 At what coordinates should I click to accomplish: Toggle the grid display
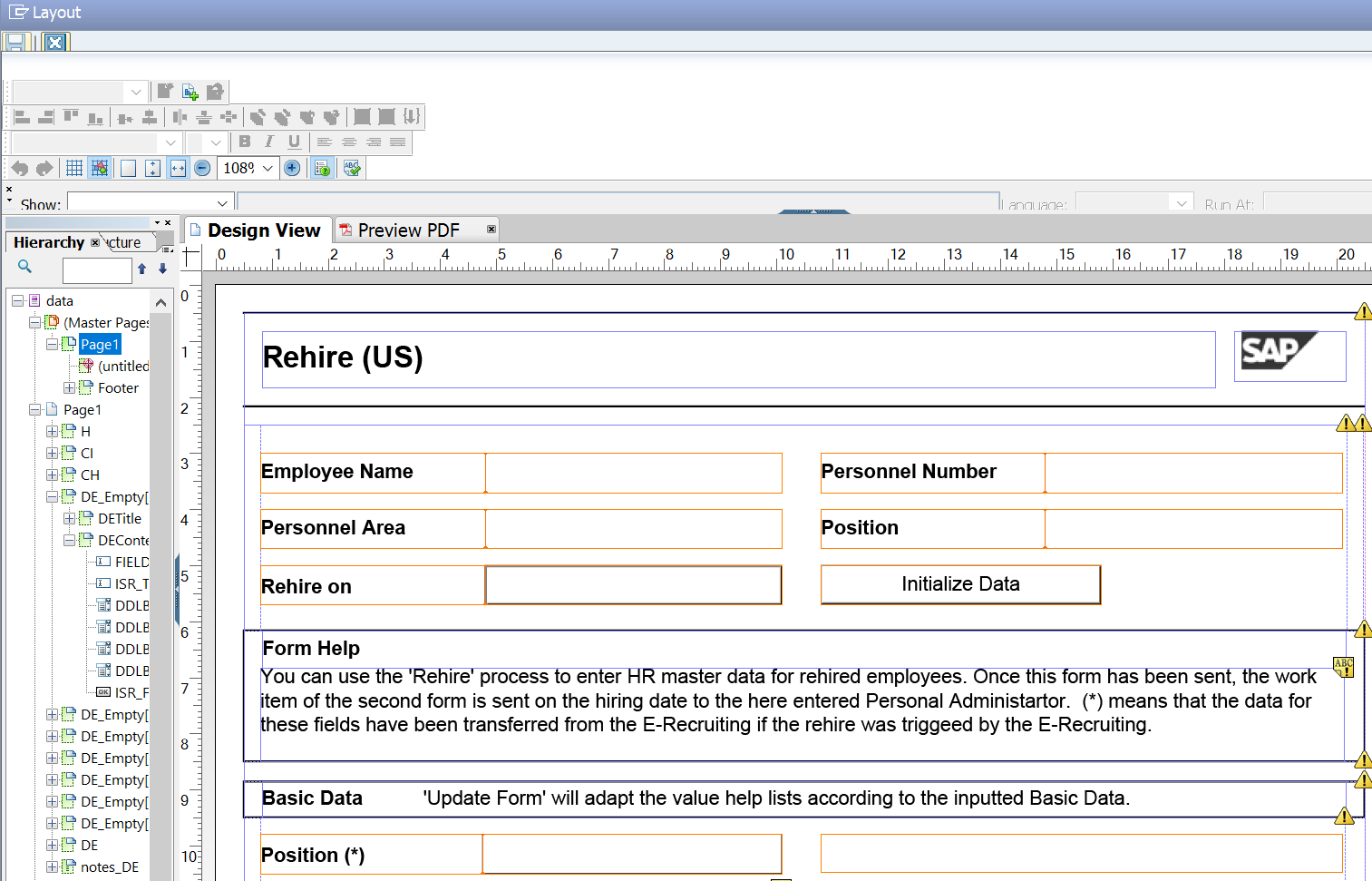click(x=73, y=167)
